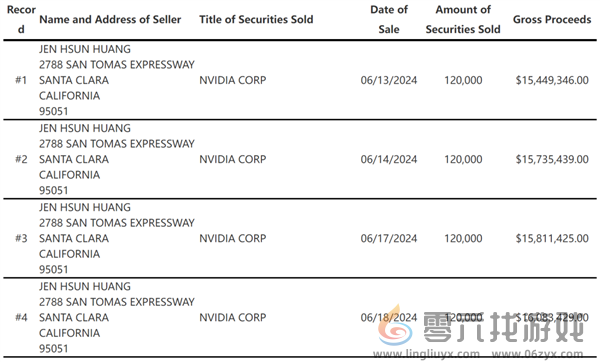Screen dimensions: 600x362
Task: Click record number #3 cell
Action: [x=21, y=239]
